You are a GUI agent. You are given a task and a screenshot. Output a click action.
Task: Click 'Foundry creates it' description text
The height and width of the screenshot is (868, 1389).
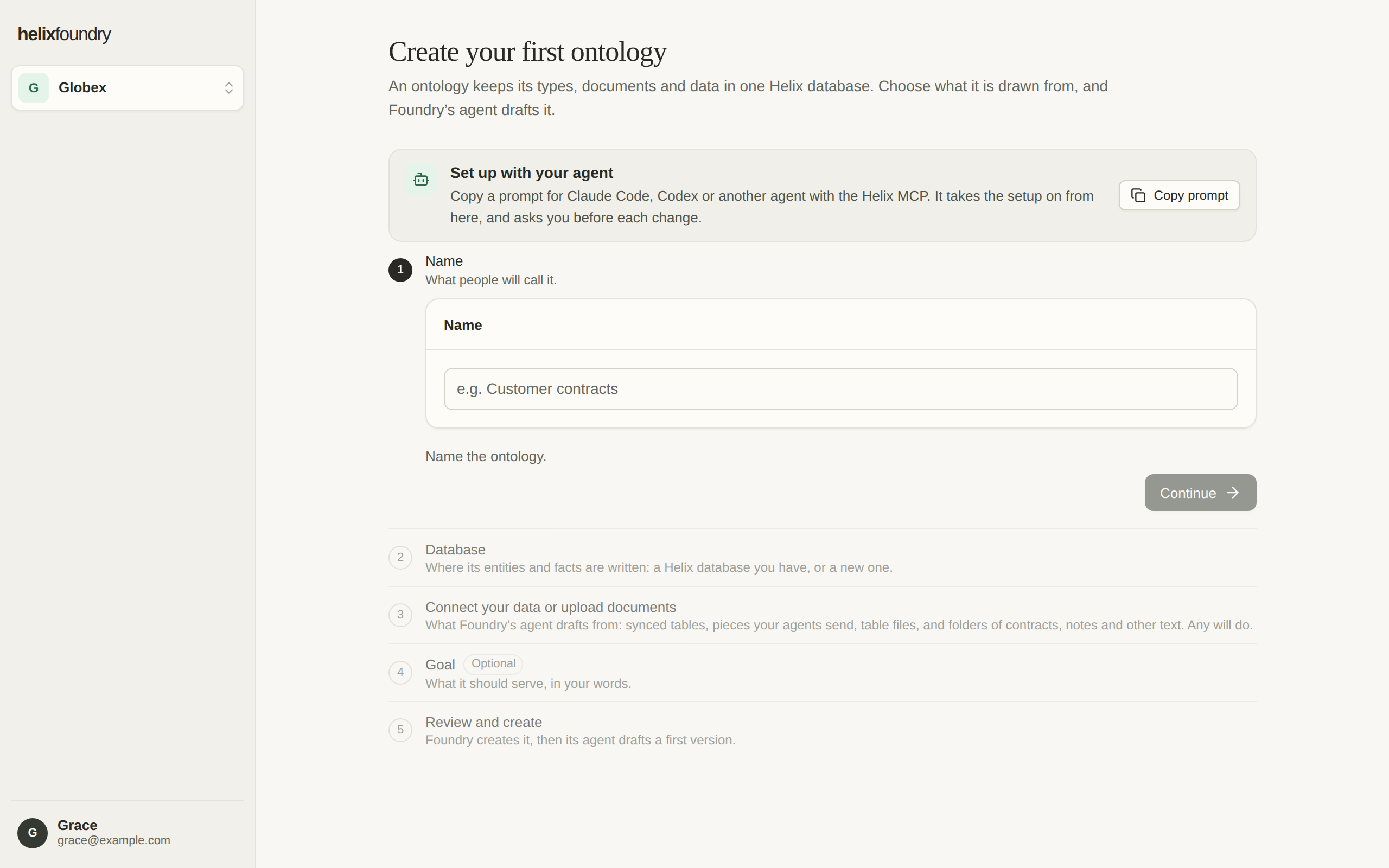580,740
